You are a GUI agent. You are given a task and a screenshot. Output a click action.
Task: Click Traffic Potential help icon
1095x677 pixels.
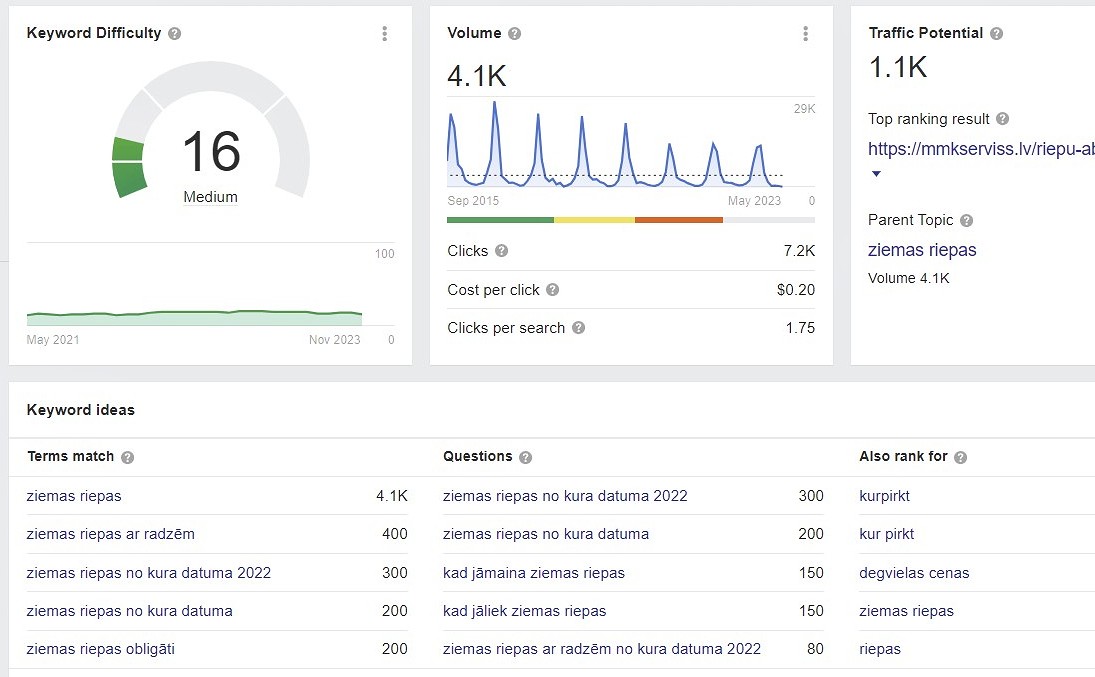click(996, 34)
